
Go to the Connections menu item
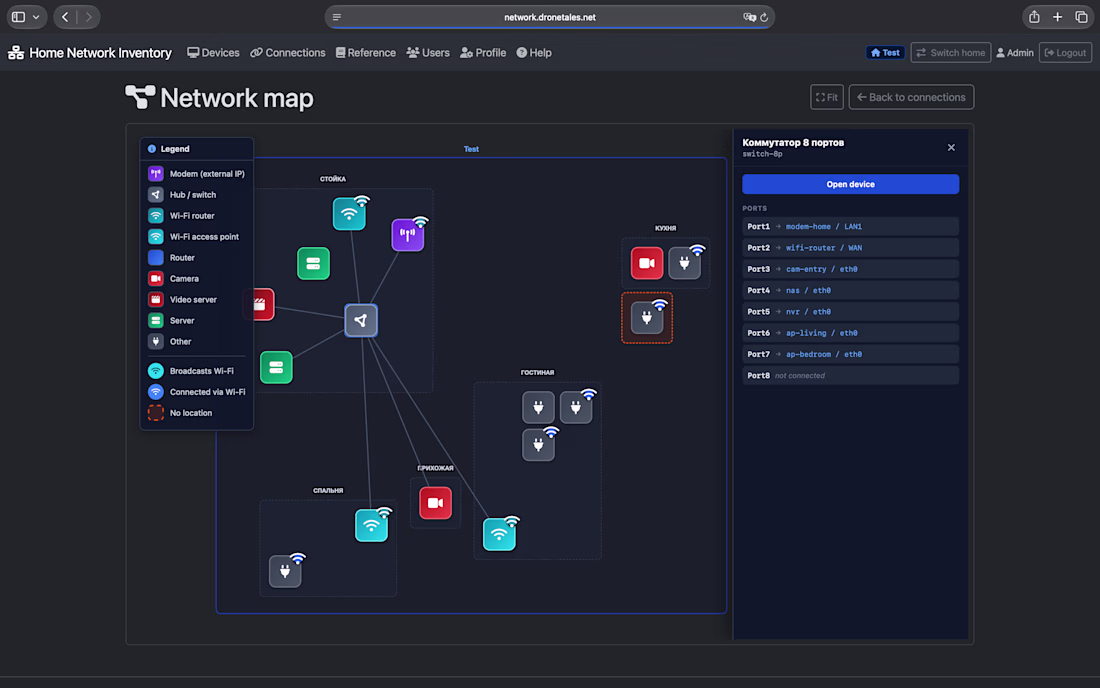[x=288, y=53]
